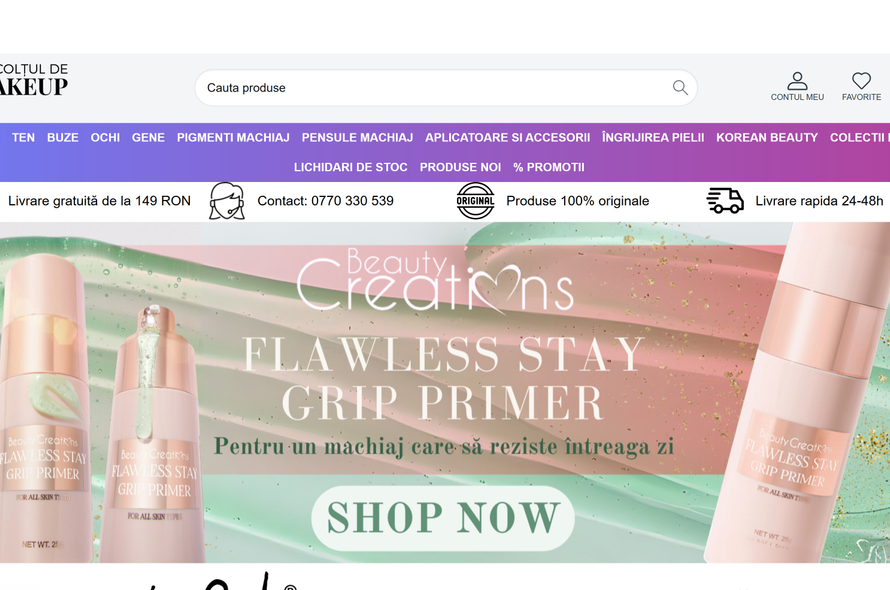
Task: Click the search magnifier icon
Action: 679,87
